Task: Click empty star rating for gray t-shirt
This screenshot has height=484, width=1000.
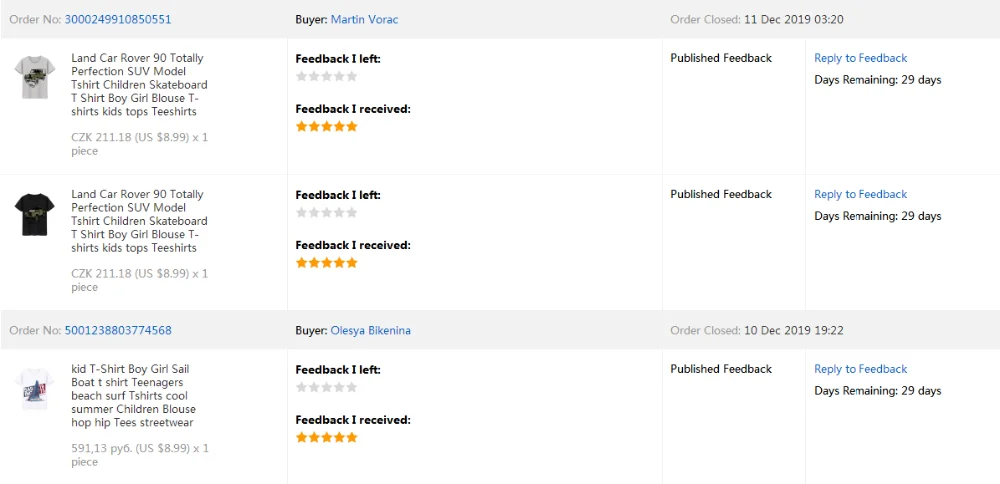Action: (x=326, y=76)
